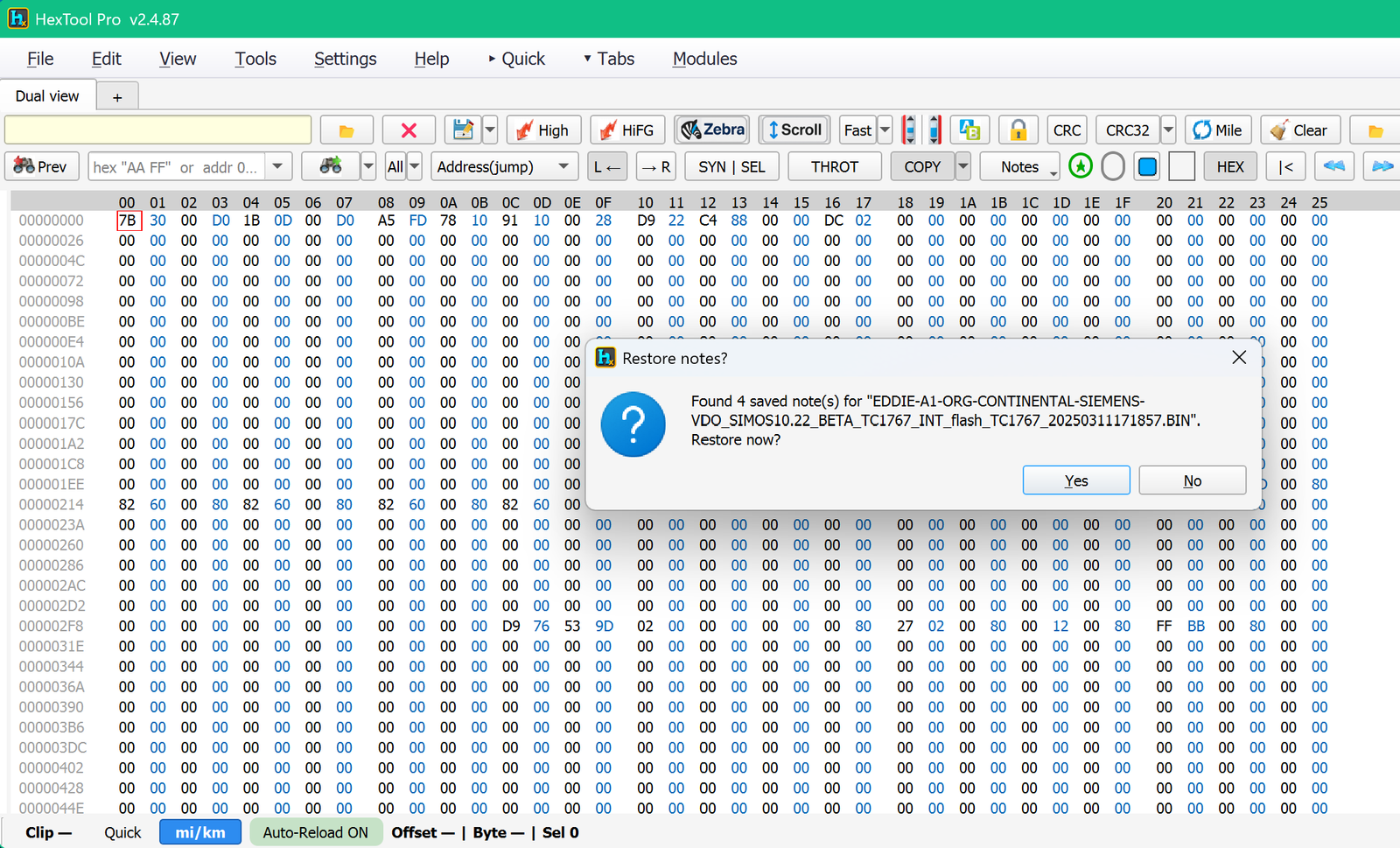The width and height of the screenshot is (1400, 848).
Task: Open the Tools menu
Action: [255, 59]
